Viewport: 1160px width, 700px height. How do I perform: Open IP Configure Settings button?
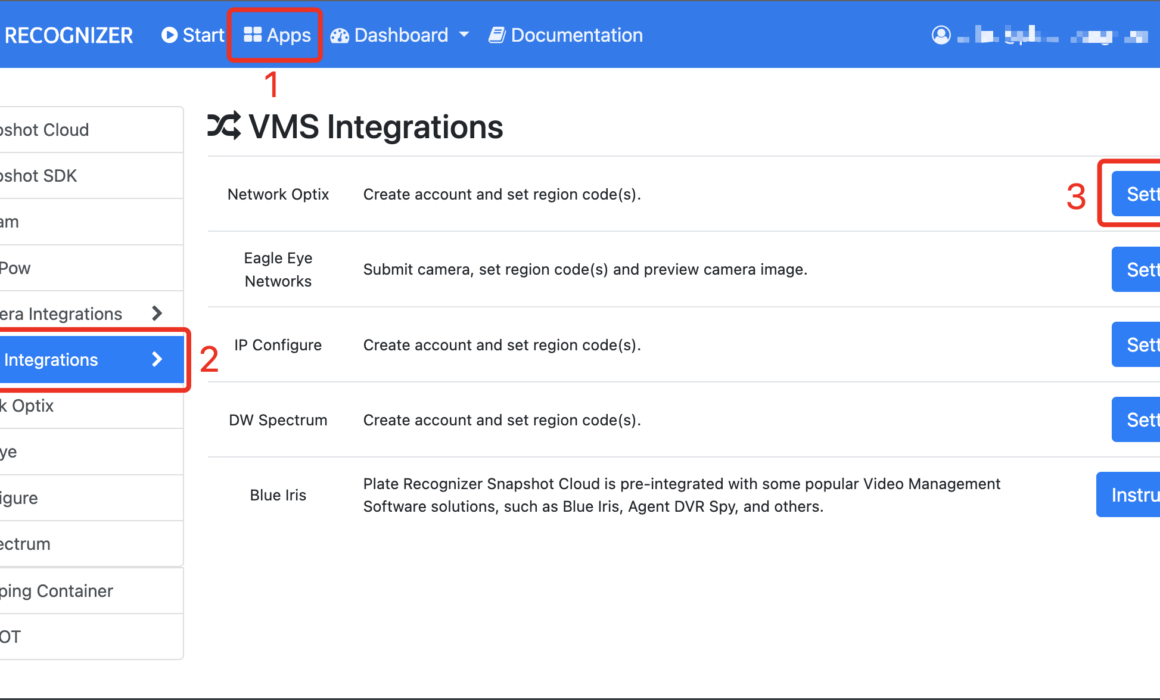[x=1136, y=344]
